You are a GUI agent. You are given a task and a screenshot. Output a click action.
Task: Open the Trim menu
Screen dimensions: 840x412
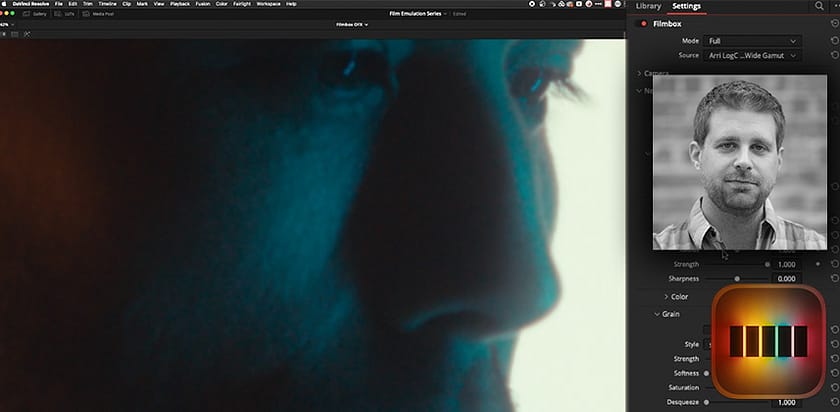[x=88, y=4]
